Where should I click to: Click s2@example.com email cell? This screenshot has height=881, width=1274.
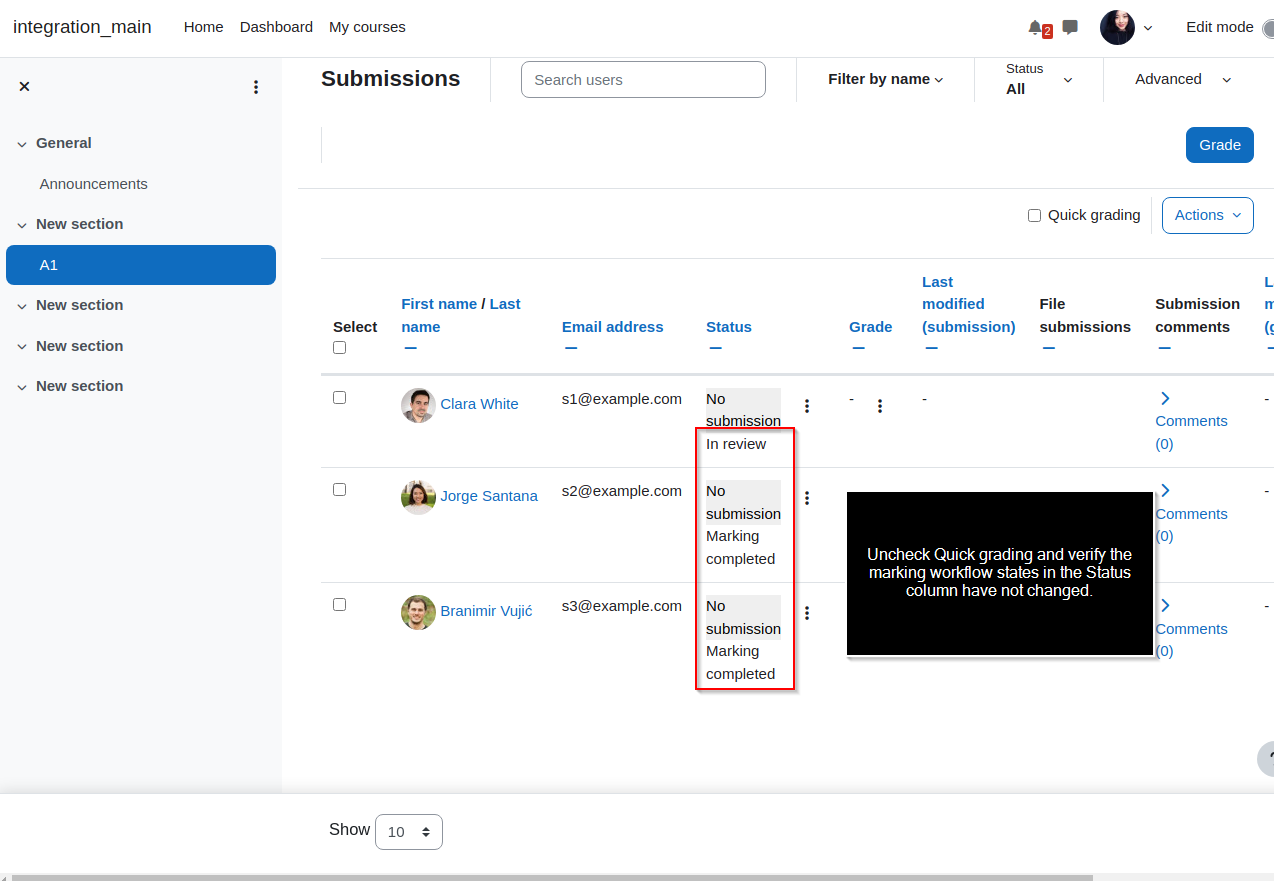622,491
